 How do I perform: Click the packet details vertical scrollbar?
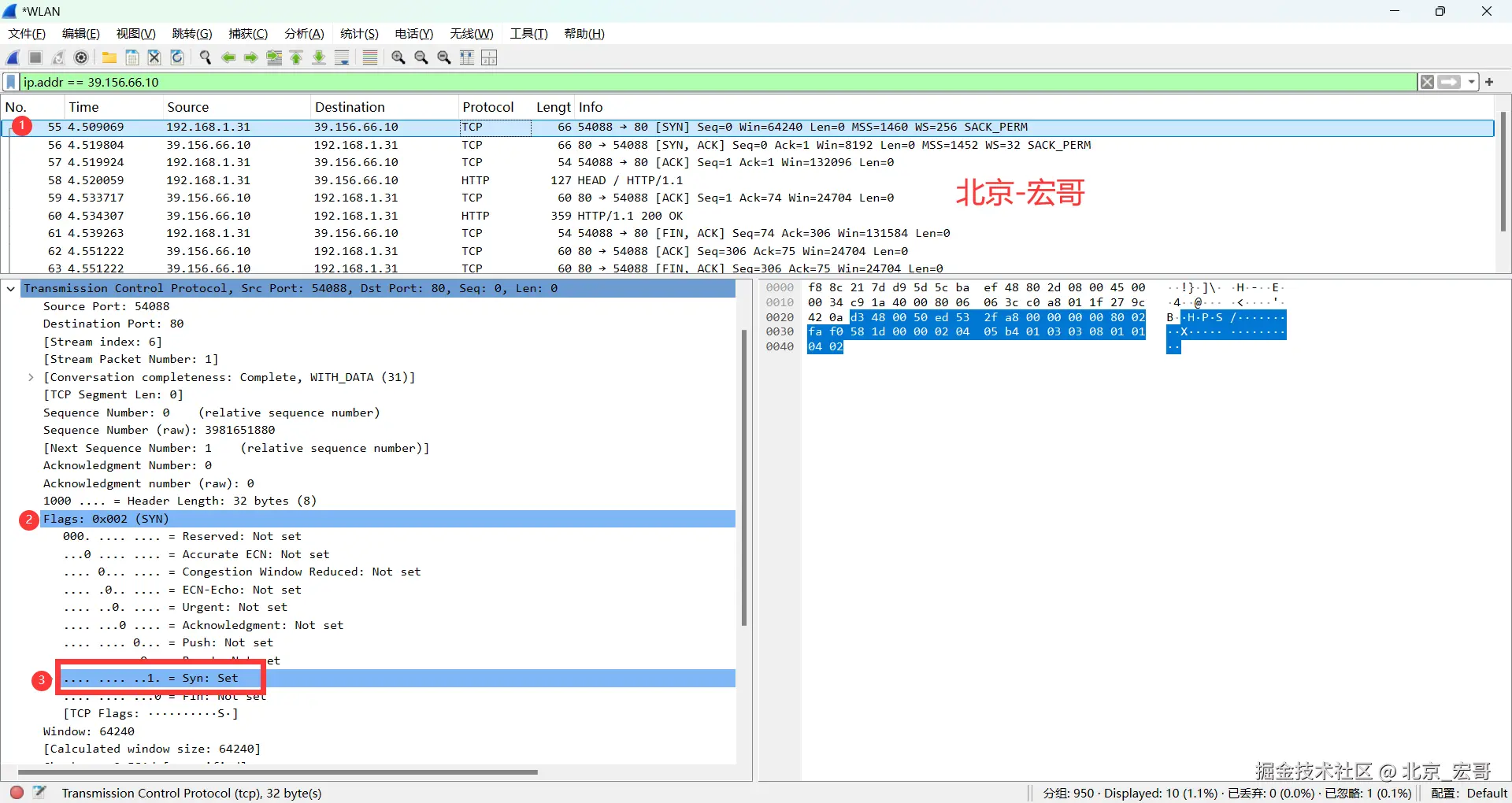click(744, 476)
